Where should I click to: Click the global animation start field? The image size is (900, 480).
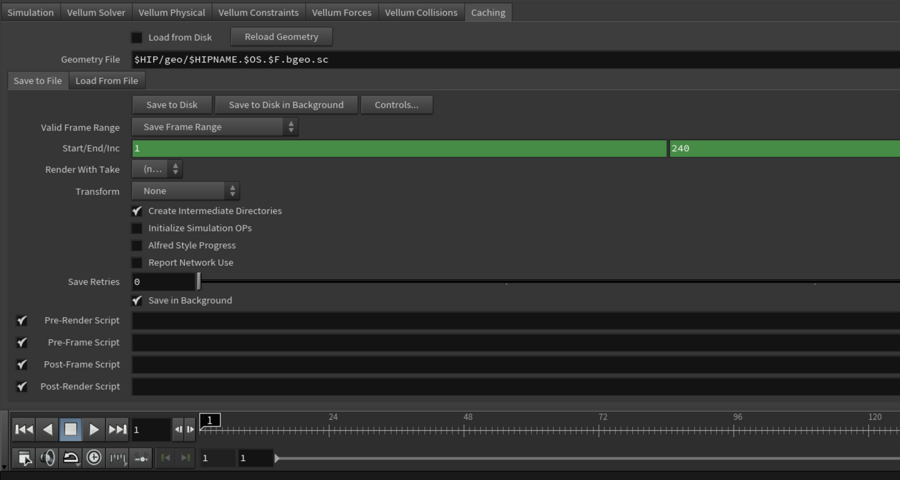217,458
